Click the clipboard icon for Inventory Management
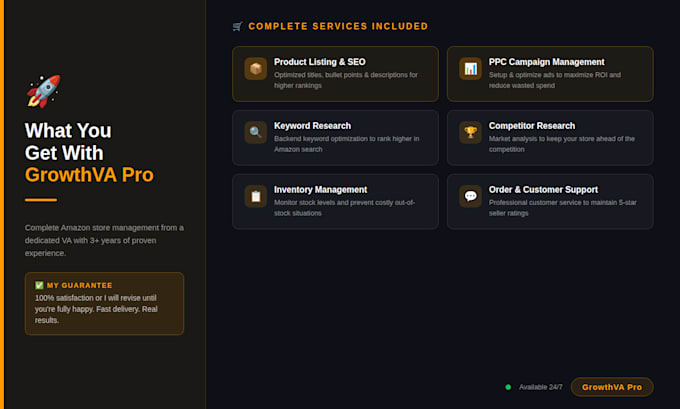Image resolution: width=680 pixels, height=409 pixels. pos(255,196)
